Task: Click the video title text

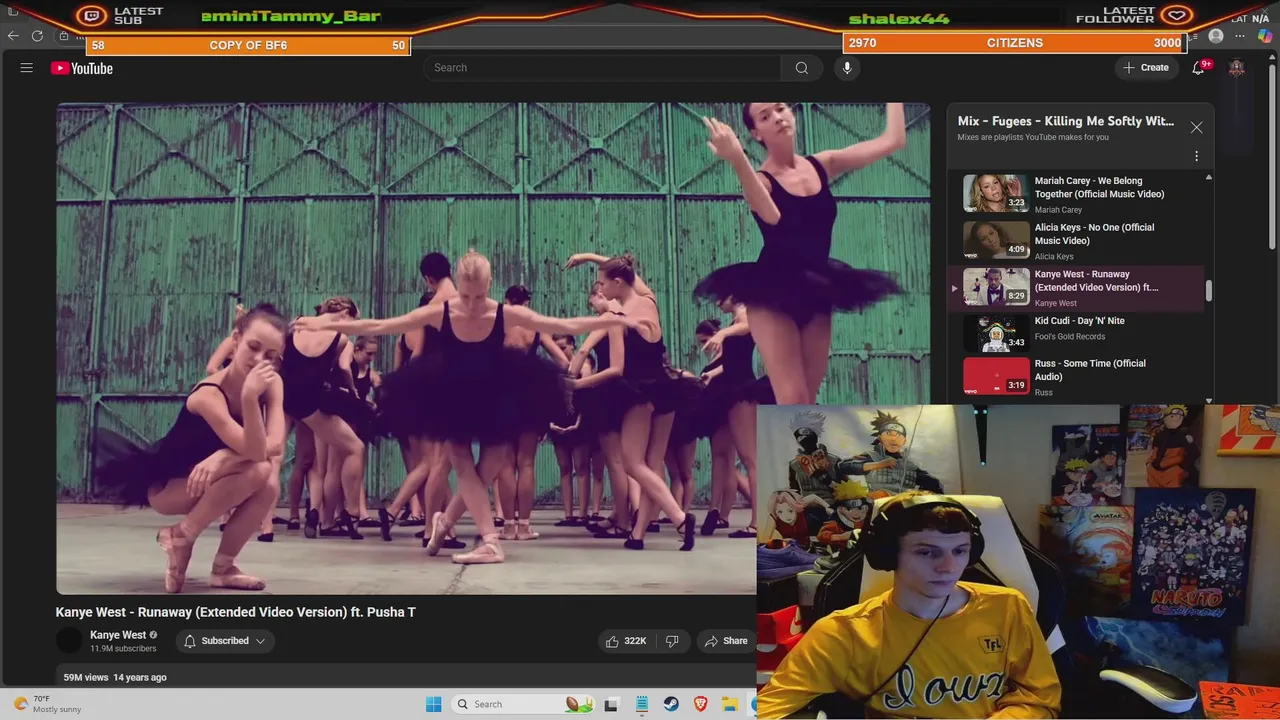Action: pos(236,612)
